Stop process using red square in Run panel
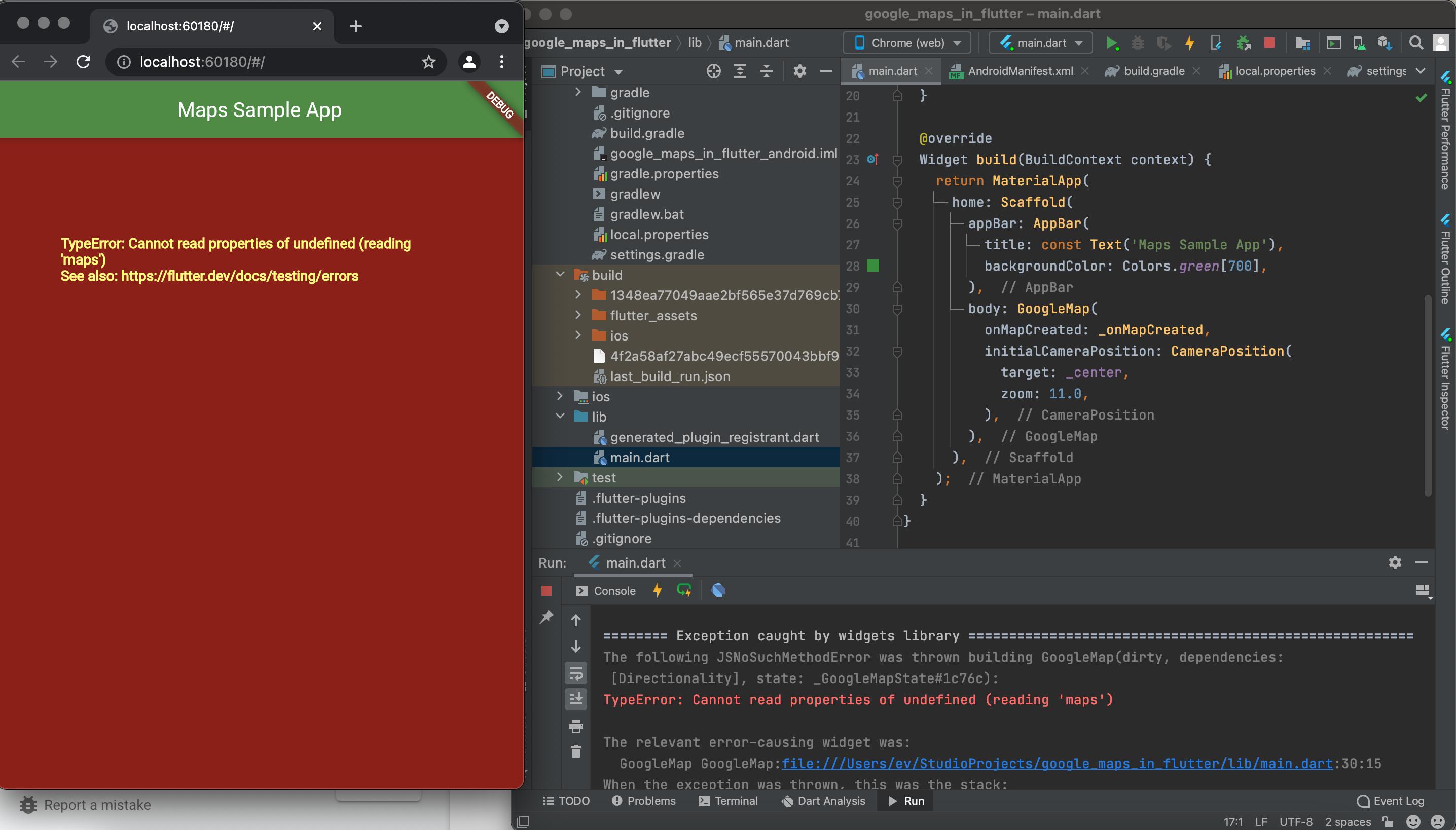 [547, 591]
